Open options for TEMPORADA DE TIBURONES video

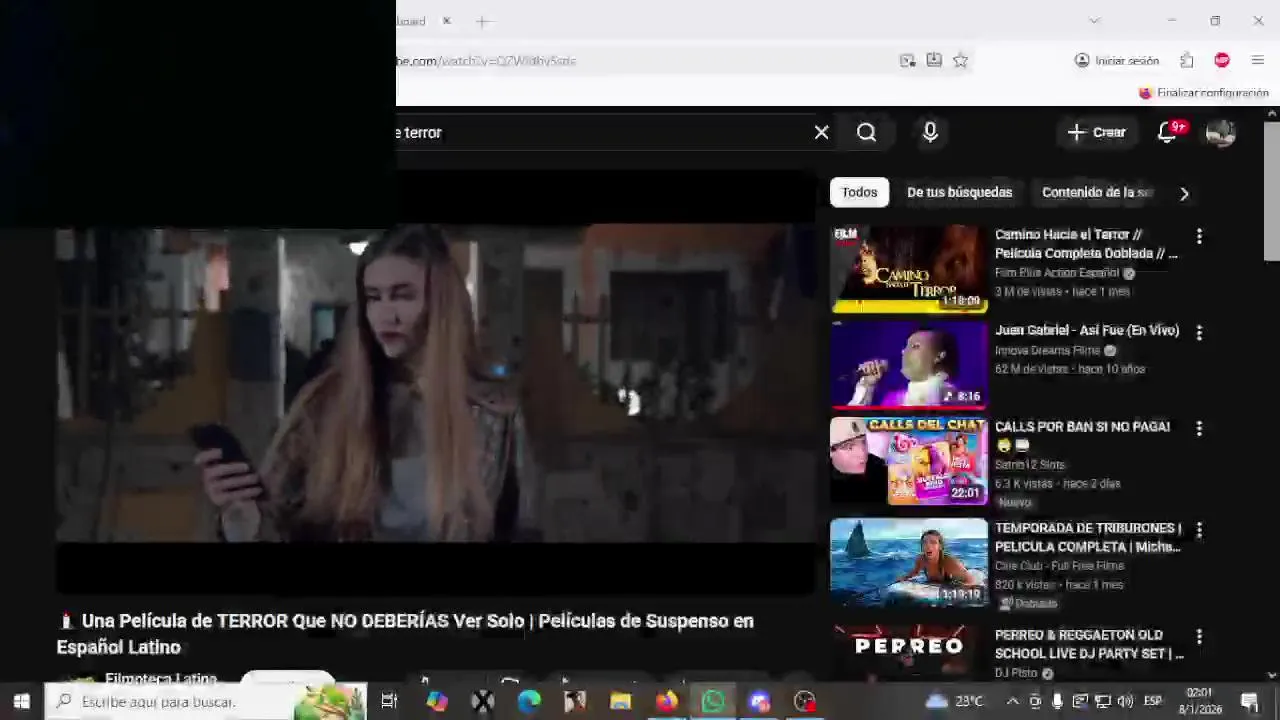tap(1199, 529)
